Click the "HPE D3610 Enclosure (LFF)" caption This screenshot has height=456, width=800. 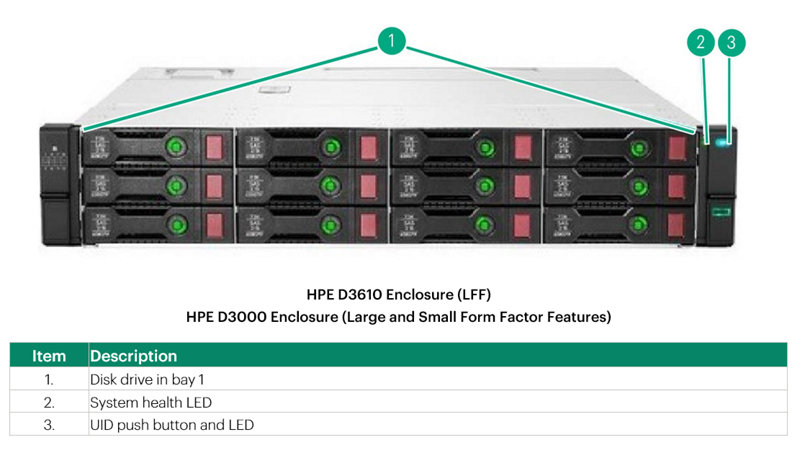(398, 295)
